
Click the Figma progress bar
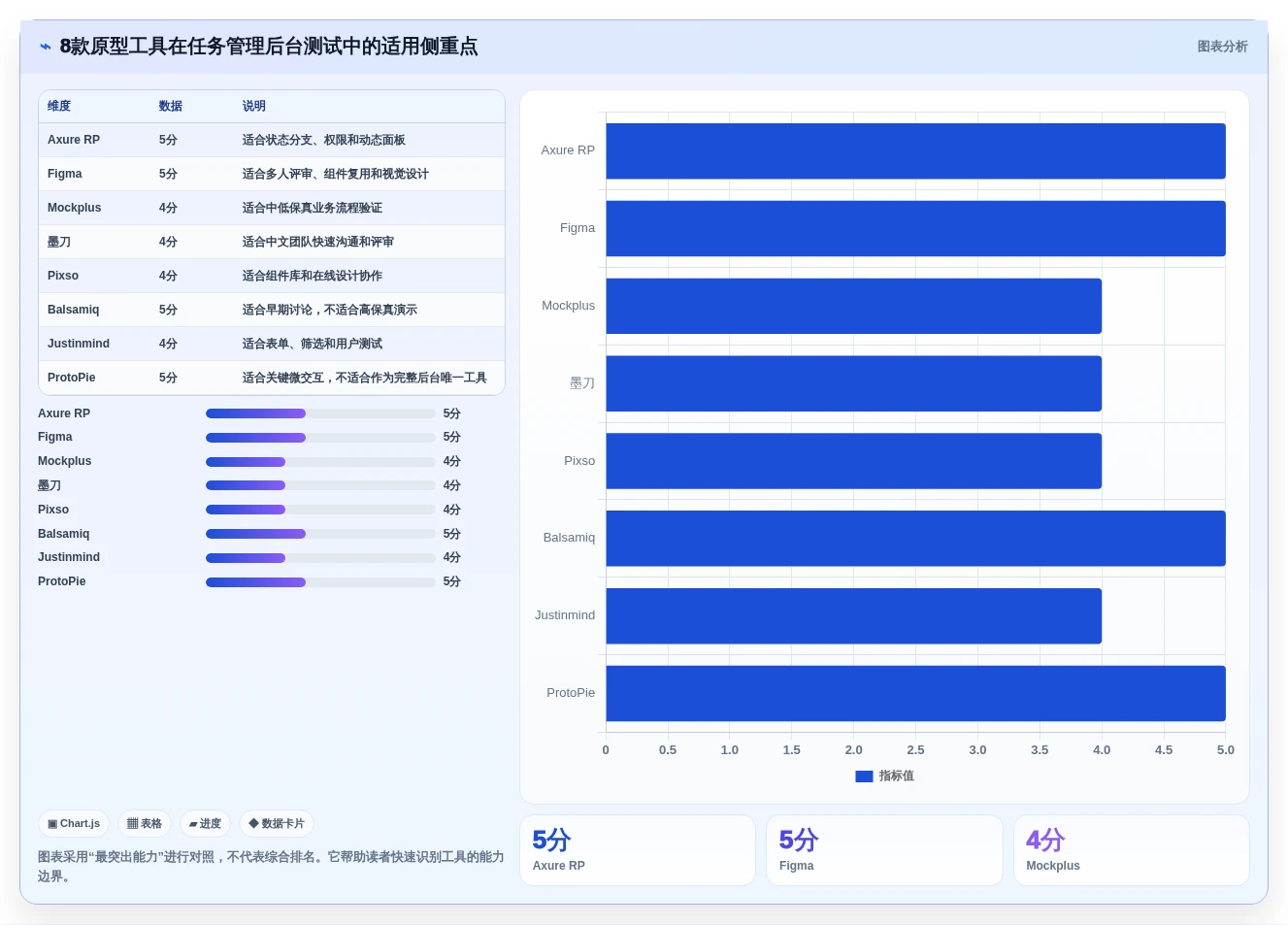(320, 438)
